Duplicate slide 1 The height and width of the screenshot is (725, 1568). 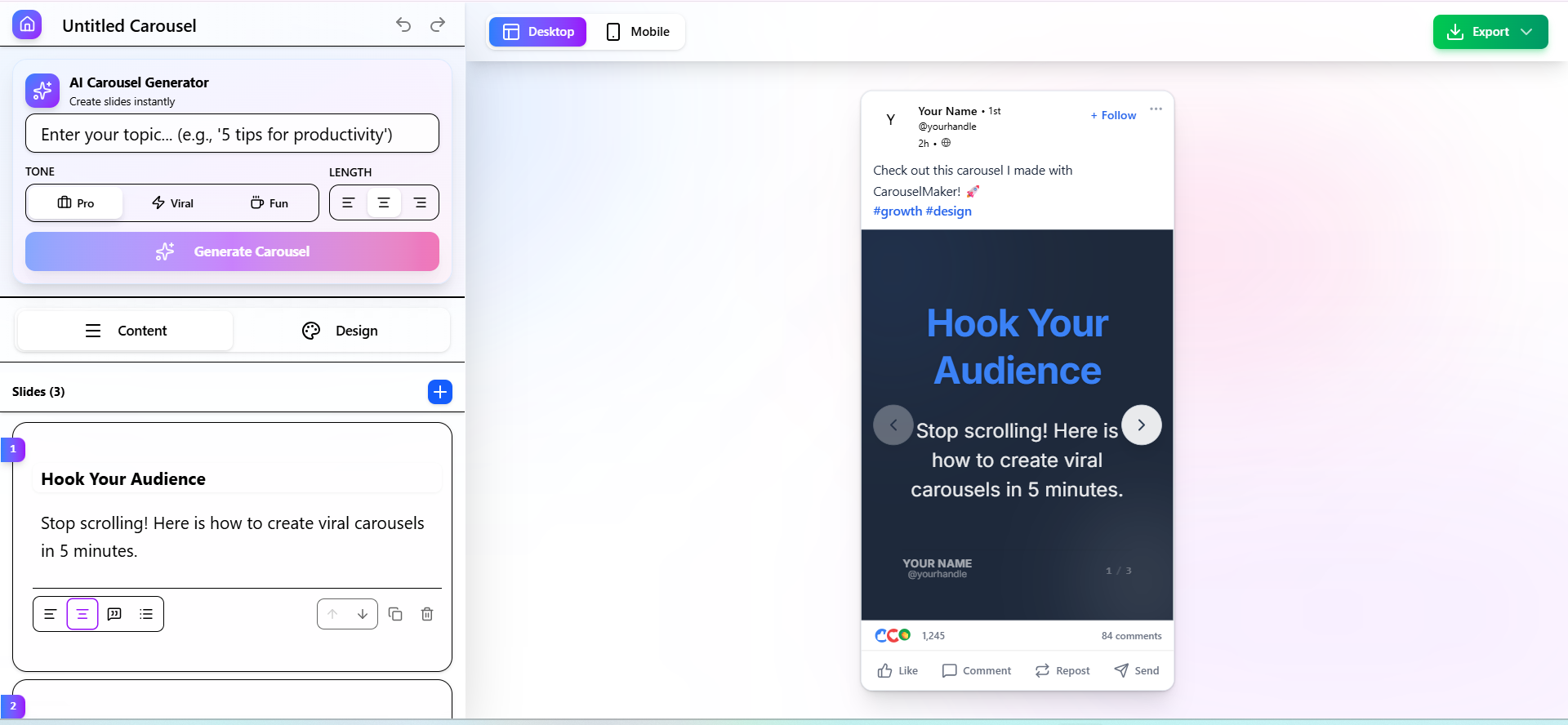(395, 614)
